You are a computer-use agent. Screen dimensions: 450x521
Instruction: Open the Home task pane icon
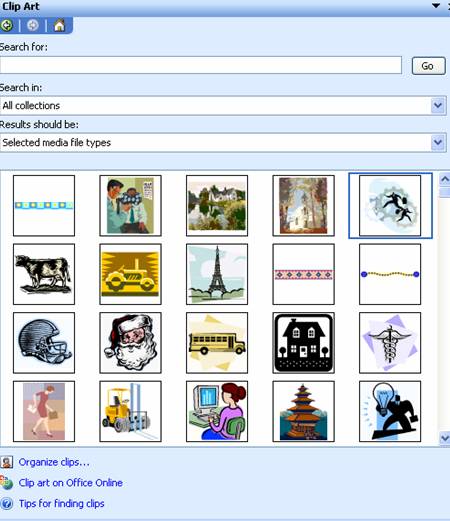point(59,25)
